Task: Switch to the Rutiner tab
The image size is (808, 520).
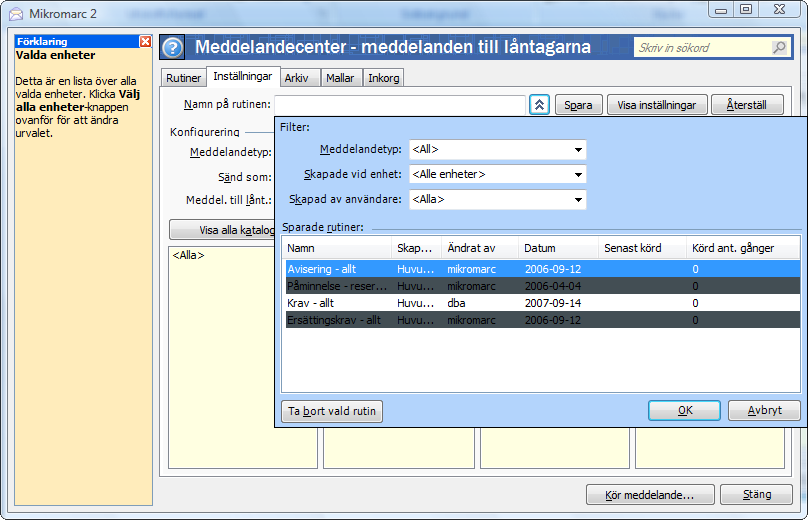Action: point(183,78)
